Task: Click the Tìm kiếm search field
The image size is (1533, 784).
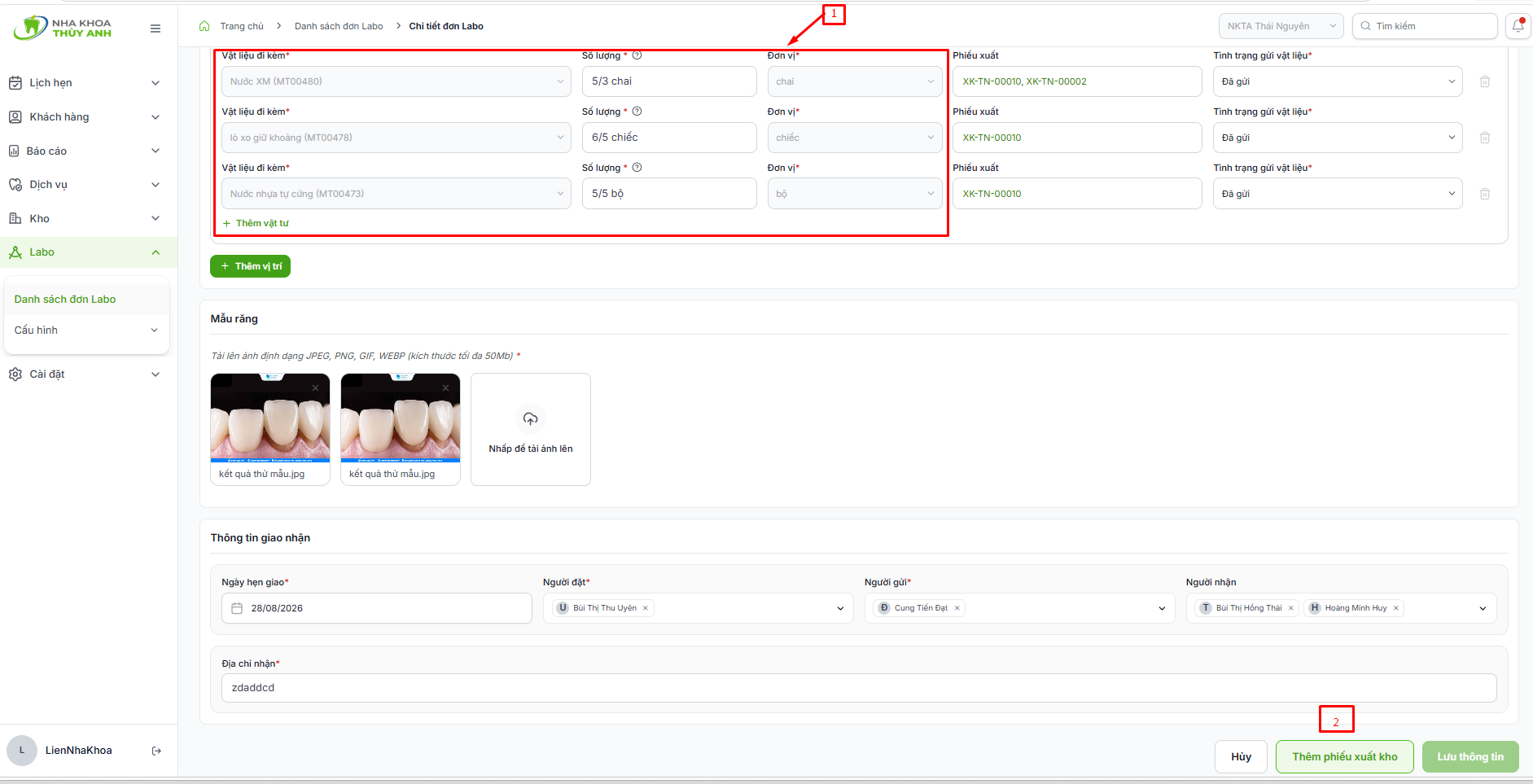Action: click(x=1425, y=26)
